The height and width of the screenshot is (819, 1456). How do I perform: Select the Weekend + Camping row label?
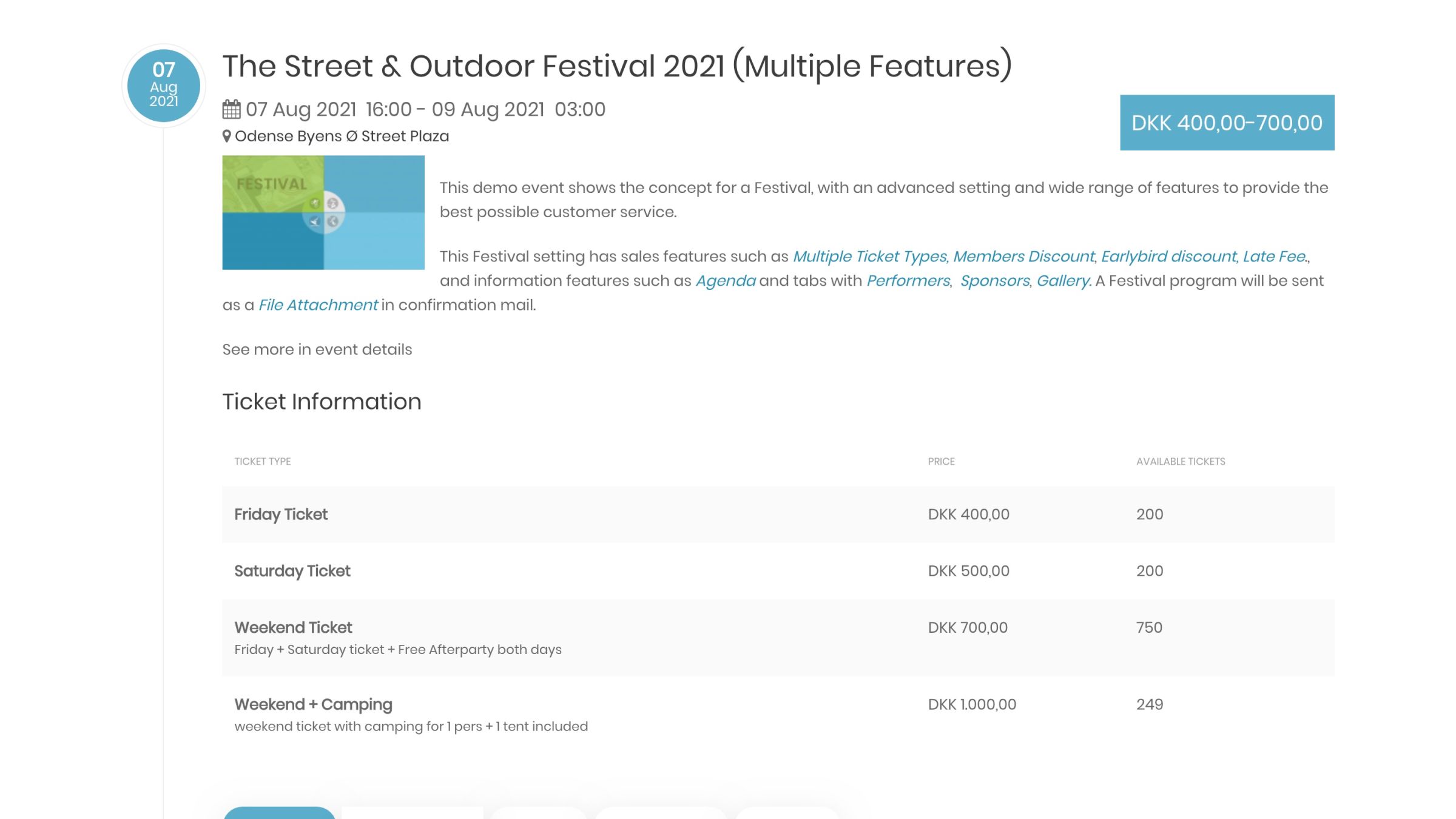313,704
